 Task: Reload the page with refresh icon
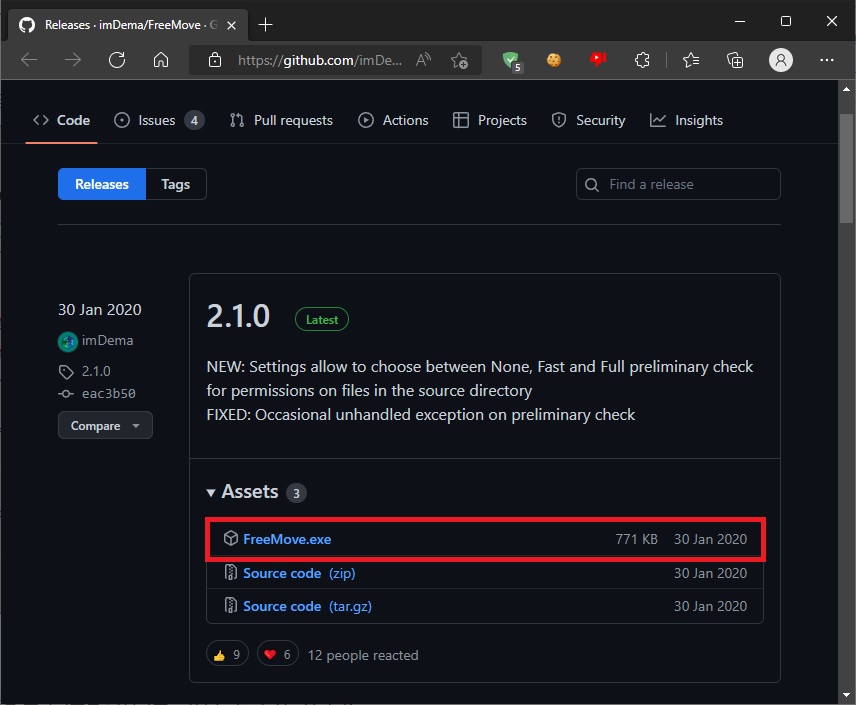pyautogui.click(x=117, y=60)
